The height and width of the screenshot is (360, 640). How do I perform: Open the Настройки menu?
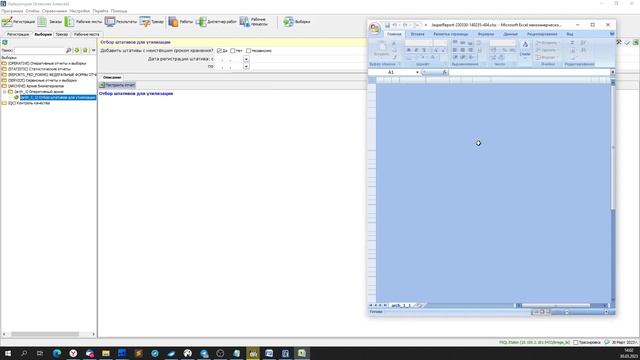click(79, 11)
